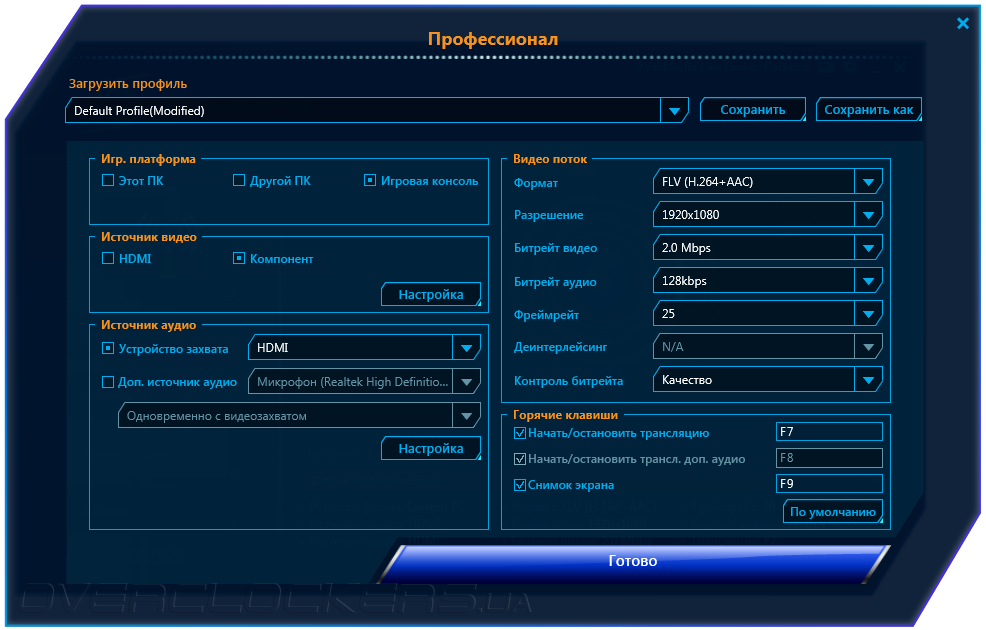This screenshot has height=630, width=986.
Task: Click the F8 hotkey input field
Action: point(829,458)
